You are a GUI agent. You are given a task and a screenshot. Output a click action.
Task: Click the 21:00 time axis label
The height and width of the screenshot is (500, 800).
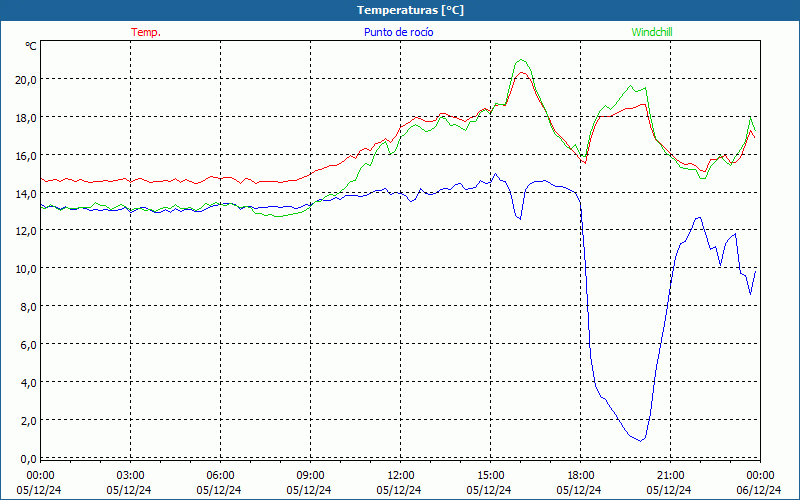click(x=670, y=476)
